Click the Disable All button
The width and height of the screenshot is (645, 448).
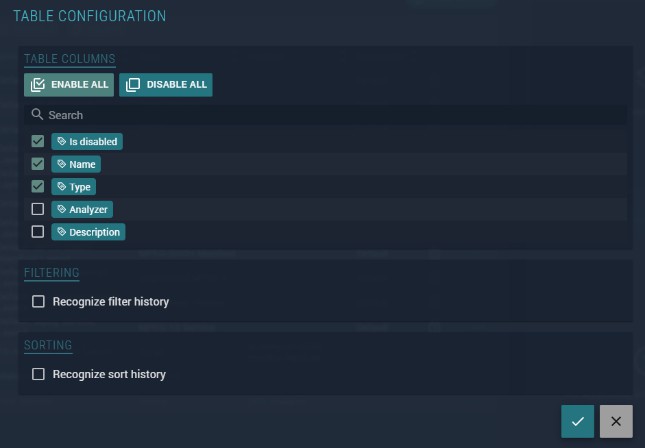pyautogui.click(x=166, y=85)
